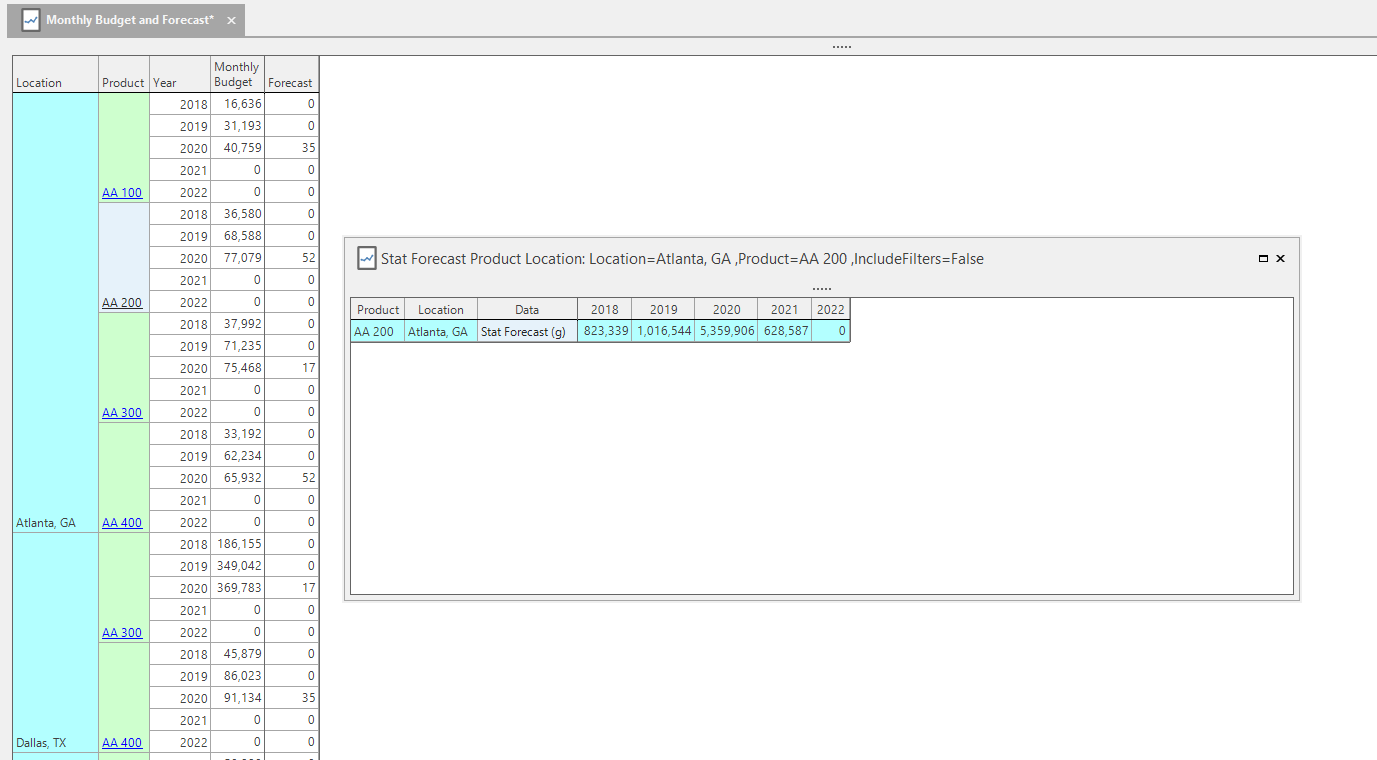The image size is (1377, 760).
Task: Click the Year column header
Action: pyautogui.click(x=179, y=75)
